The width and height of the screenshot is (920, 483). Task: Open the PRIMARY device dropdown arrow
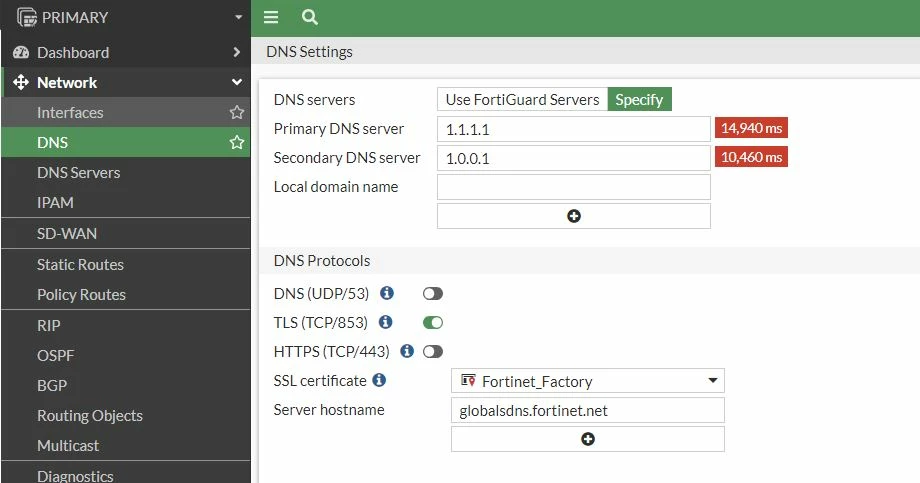coord(238,18)
